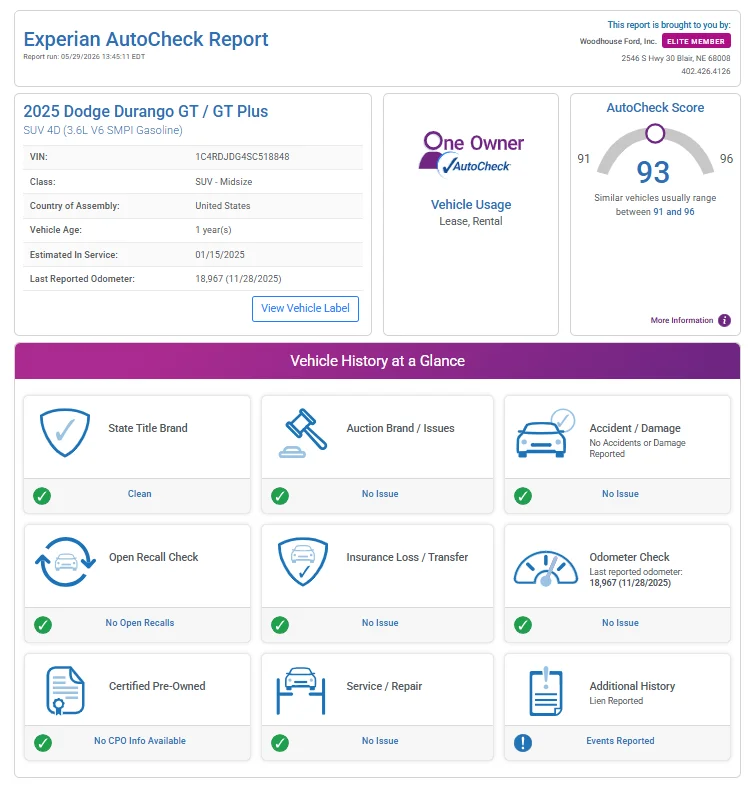This screenshot has width=755, height=785.
Task: Click the No Open Recalls link
Action: coord(140,623)
